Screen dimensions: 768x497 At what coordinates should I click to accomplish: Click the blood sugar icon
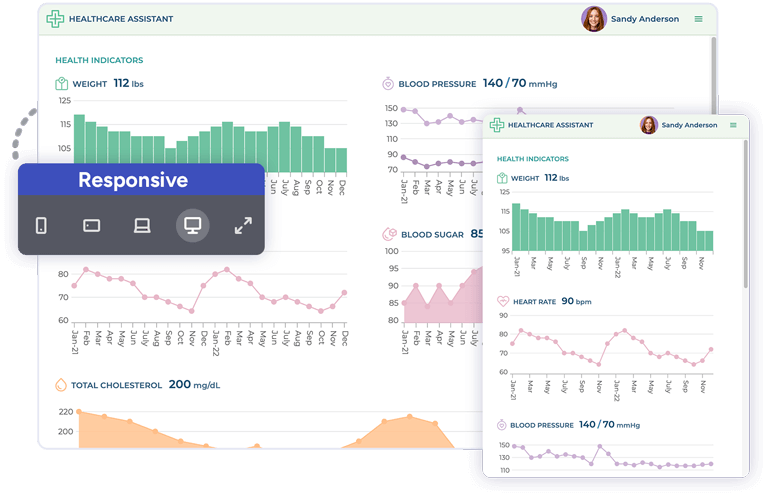coord(388,234)
